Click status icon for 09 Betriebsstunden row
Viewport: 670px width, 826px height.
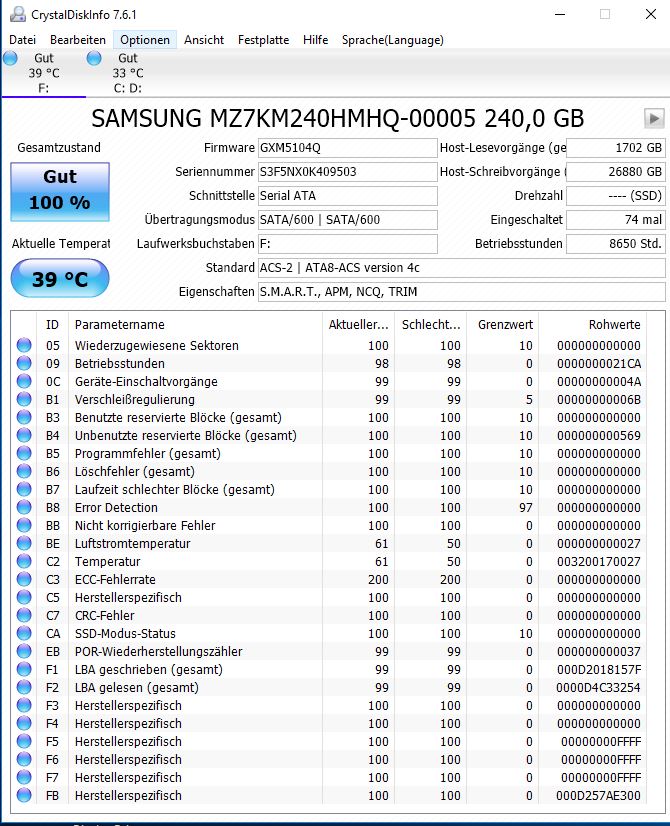[24, 363]
